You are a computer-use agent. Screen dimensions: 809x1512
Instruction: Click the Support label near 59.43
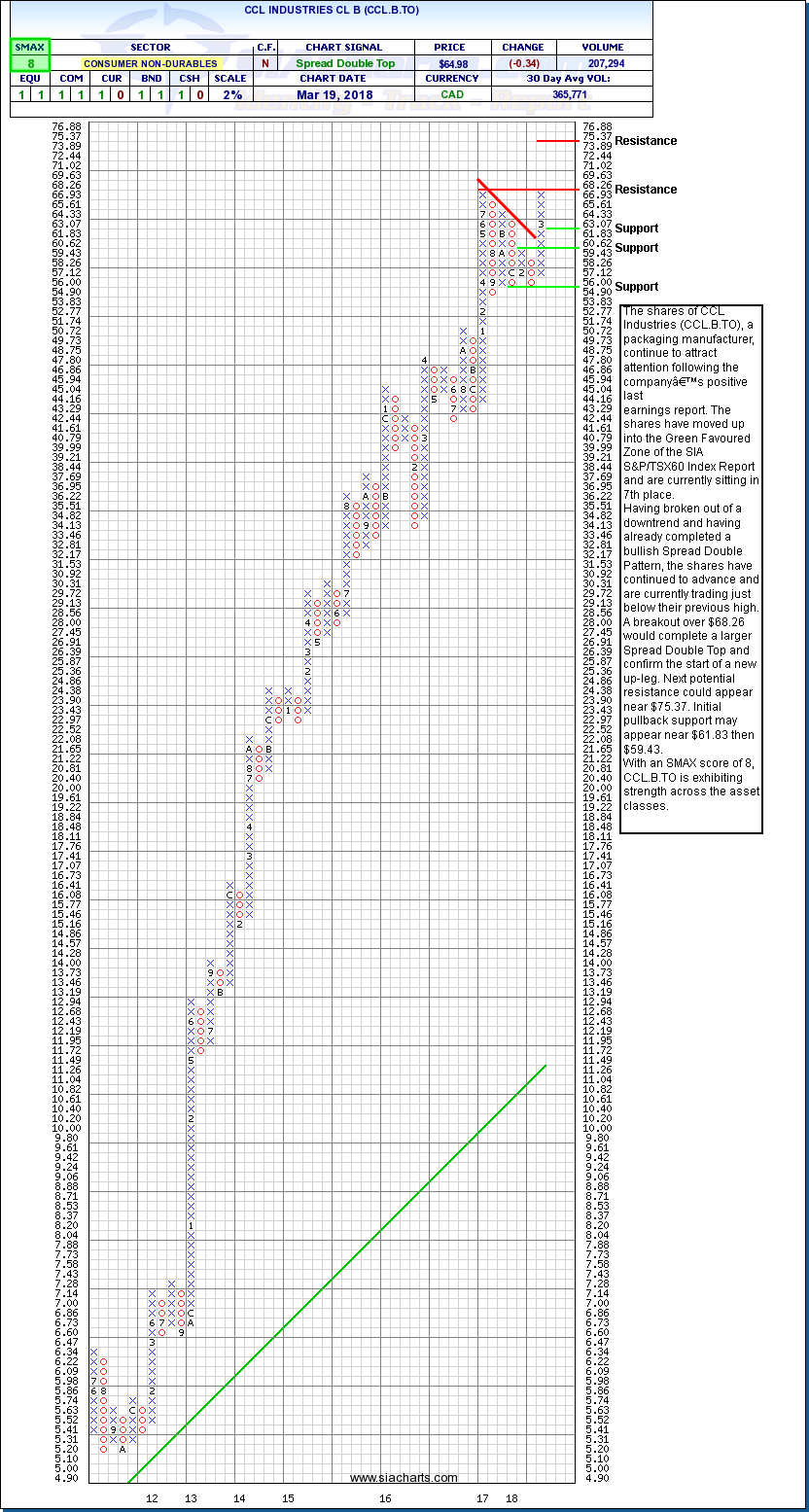pyautogui.click(x=636, y=248)
